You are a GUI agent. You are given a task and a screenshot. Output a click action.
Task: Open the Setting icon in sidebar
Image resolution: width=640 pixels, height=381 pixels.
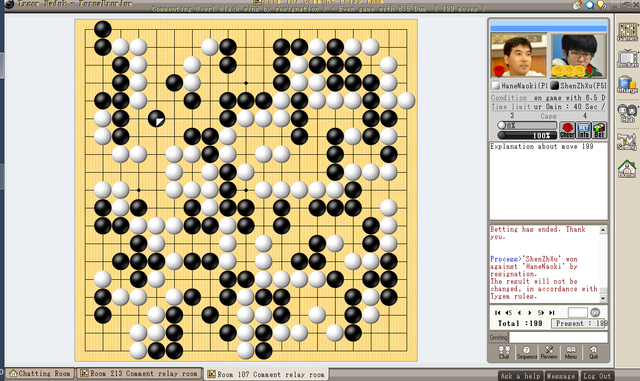tap(627, 141)
